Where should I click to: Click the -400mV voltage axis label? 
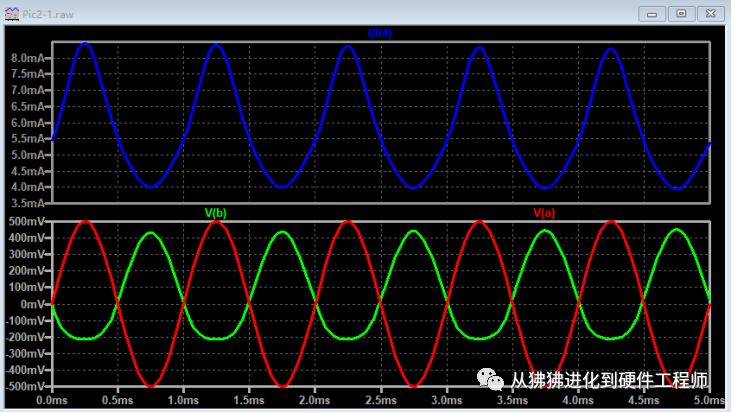coord(25,370)
